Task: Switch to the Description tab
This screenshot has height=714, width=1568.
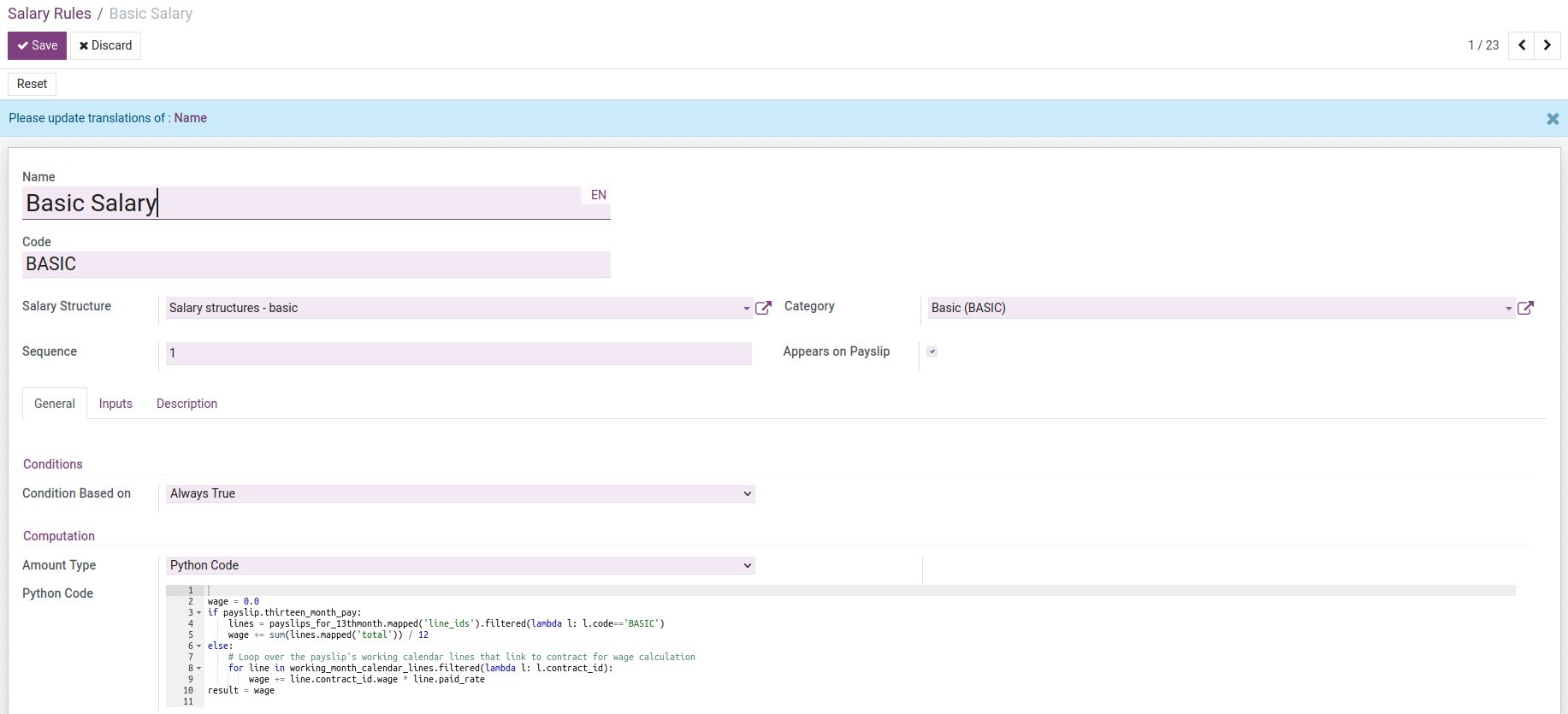Action: 186,404
